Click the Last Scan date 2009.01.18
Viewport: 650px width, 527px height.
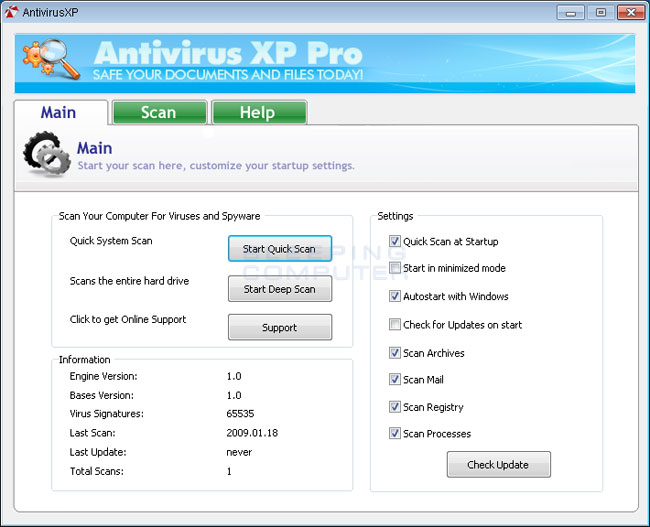point(252,433)
